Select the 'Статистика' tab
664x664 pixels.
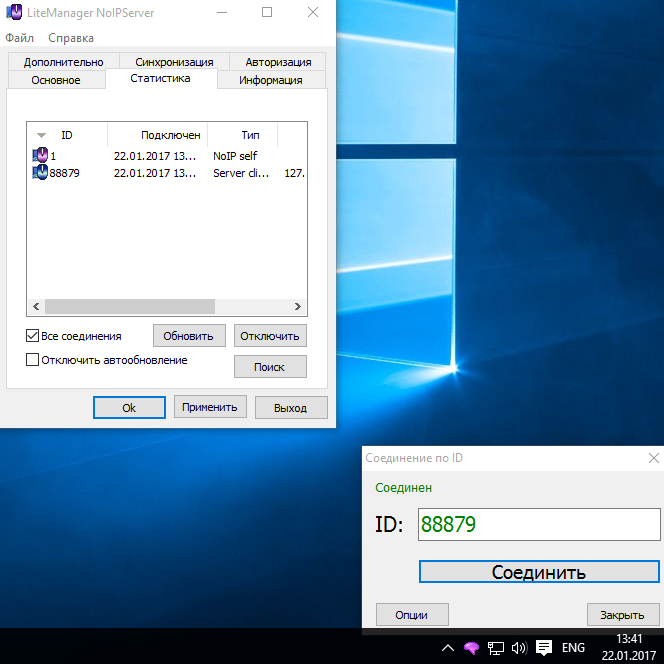point(160,78)
